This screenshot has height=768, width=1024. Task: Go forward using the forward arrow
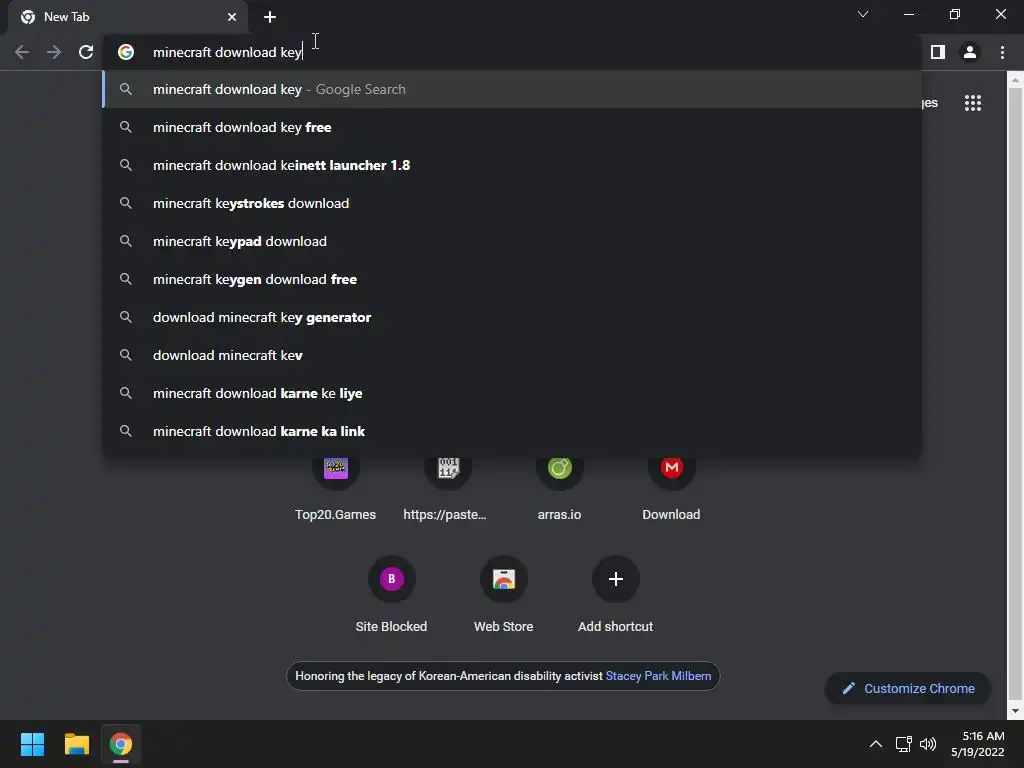click(54, 52)
